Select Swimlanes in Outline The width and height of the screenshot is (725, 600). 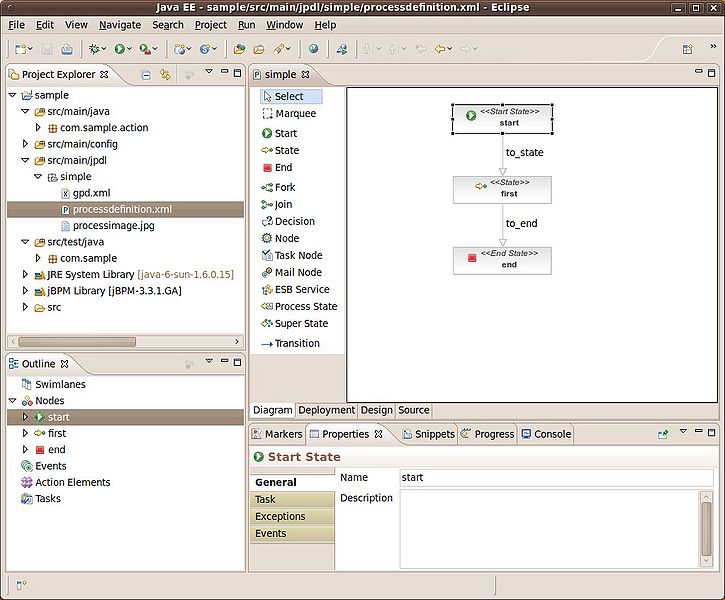(x=54, y=385)
